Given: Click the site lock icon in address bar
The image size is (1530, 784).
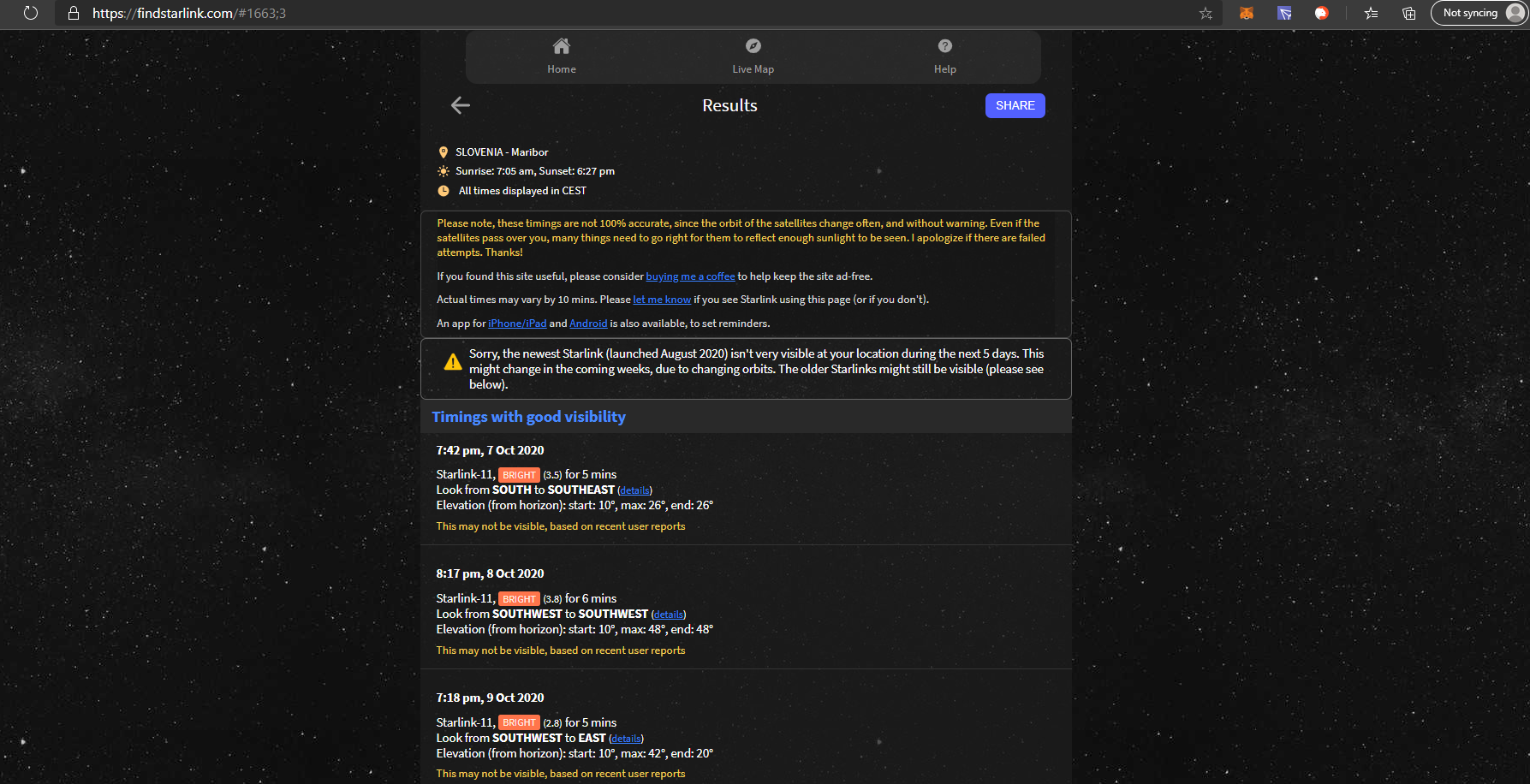Looking at the screenshot, I should [74, 13].
